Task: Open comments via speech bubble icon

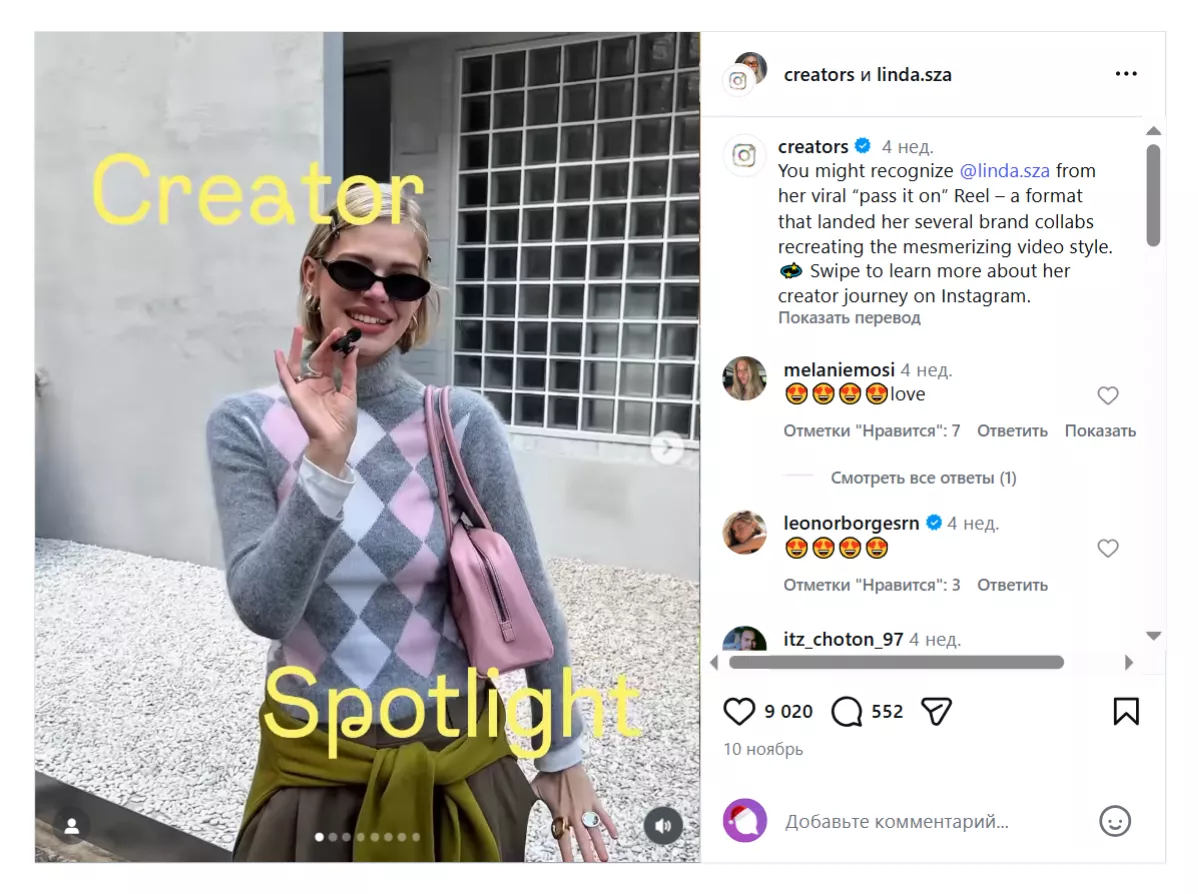Action: pos(847,711)
